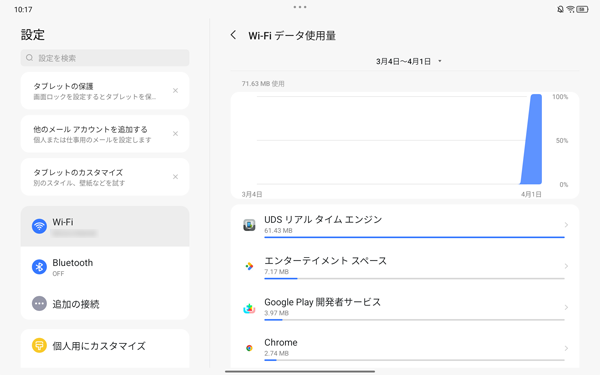Viewport: 600px width, 375px height.
Task: Open UDS リアル タイム エンジン usage details
Action: [405, 225]
